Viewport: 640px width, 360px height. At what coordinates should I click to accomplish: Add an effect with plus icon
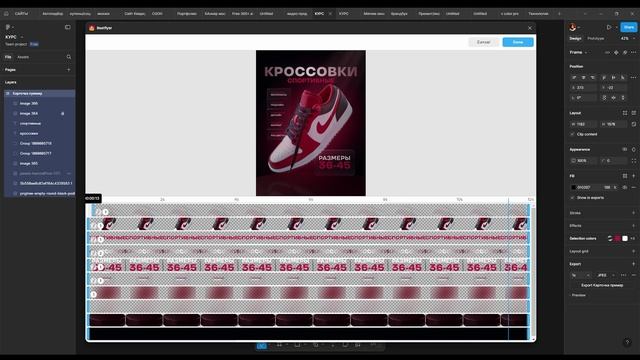(x=633, y=225)
